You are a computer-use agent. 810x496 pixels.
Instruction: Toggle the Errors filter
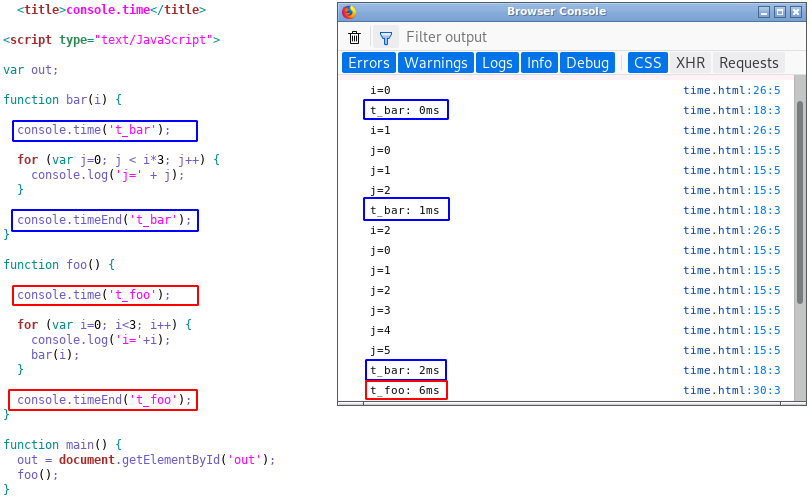[x=368, y=63]
